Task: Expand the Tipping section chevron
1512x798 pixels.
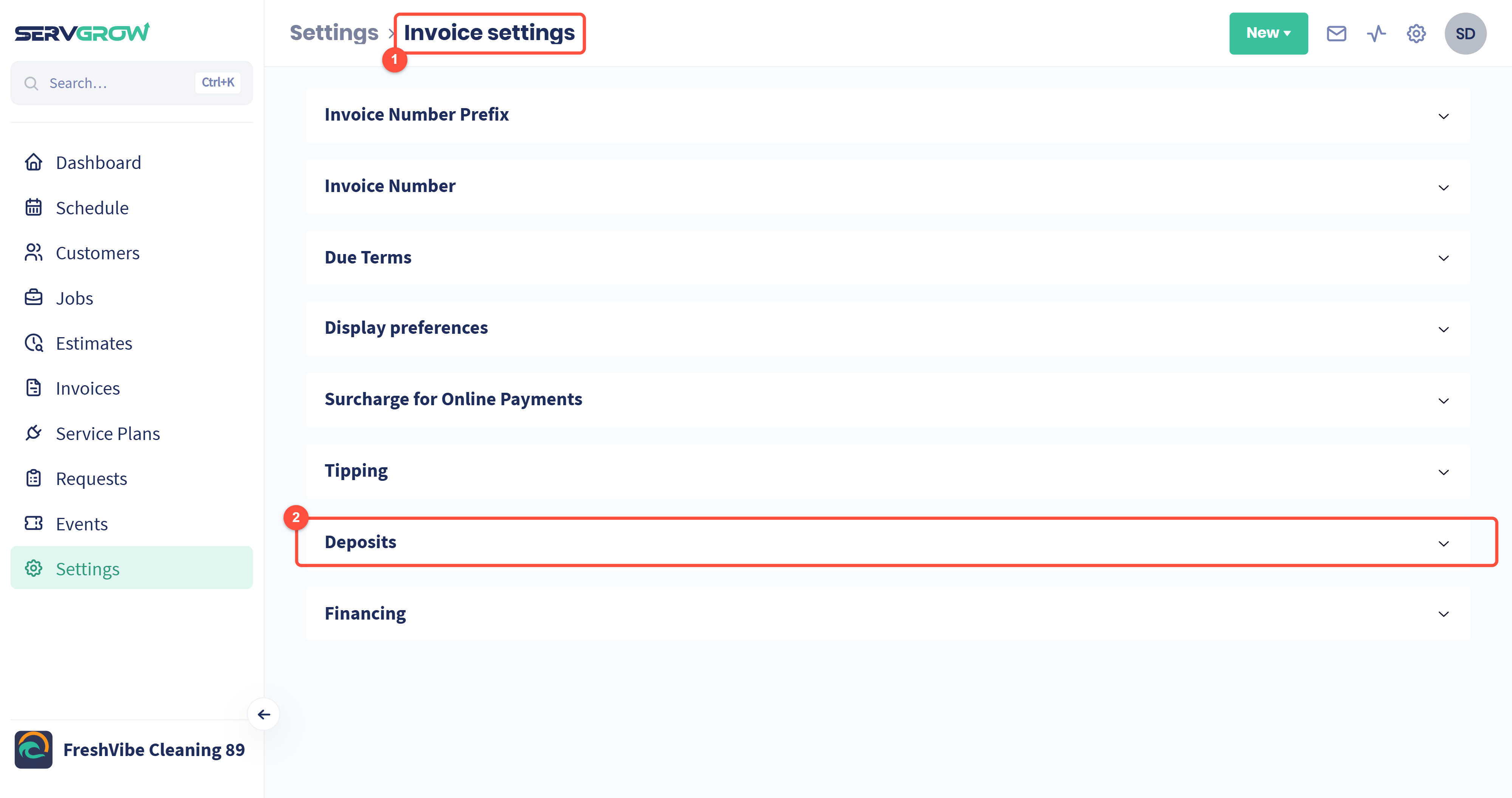Action: tap(1443, 472)
